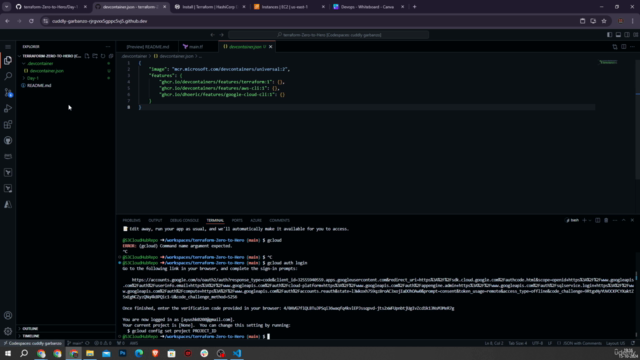Select devcontainer.json in the file tree

tap(46, 71)
